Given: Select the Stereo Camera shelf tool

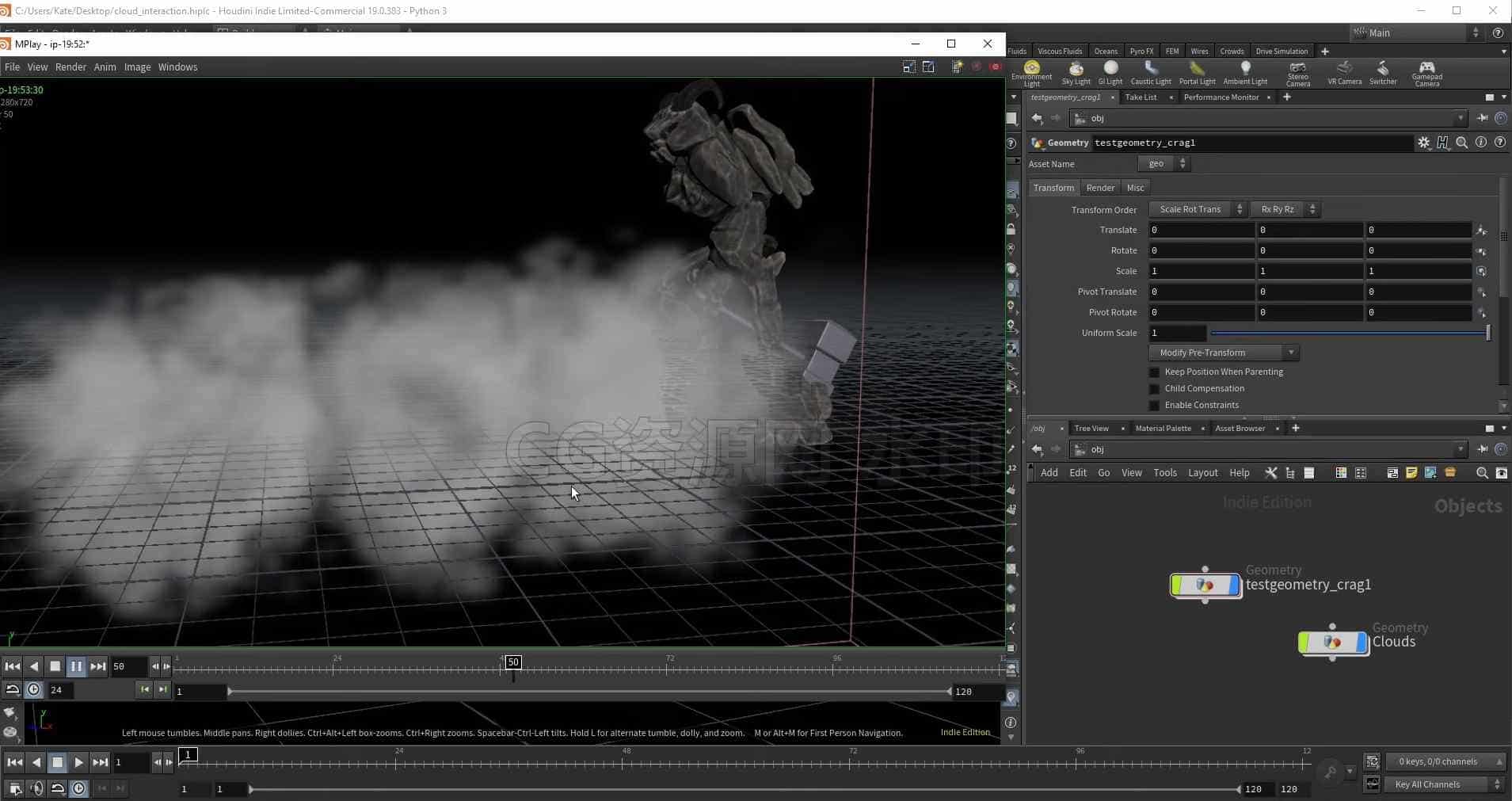Looking at the screenshot, I should (x=1297, y=73).
